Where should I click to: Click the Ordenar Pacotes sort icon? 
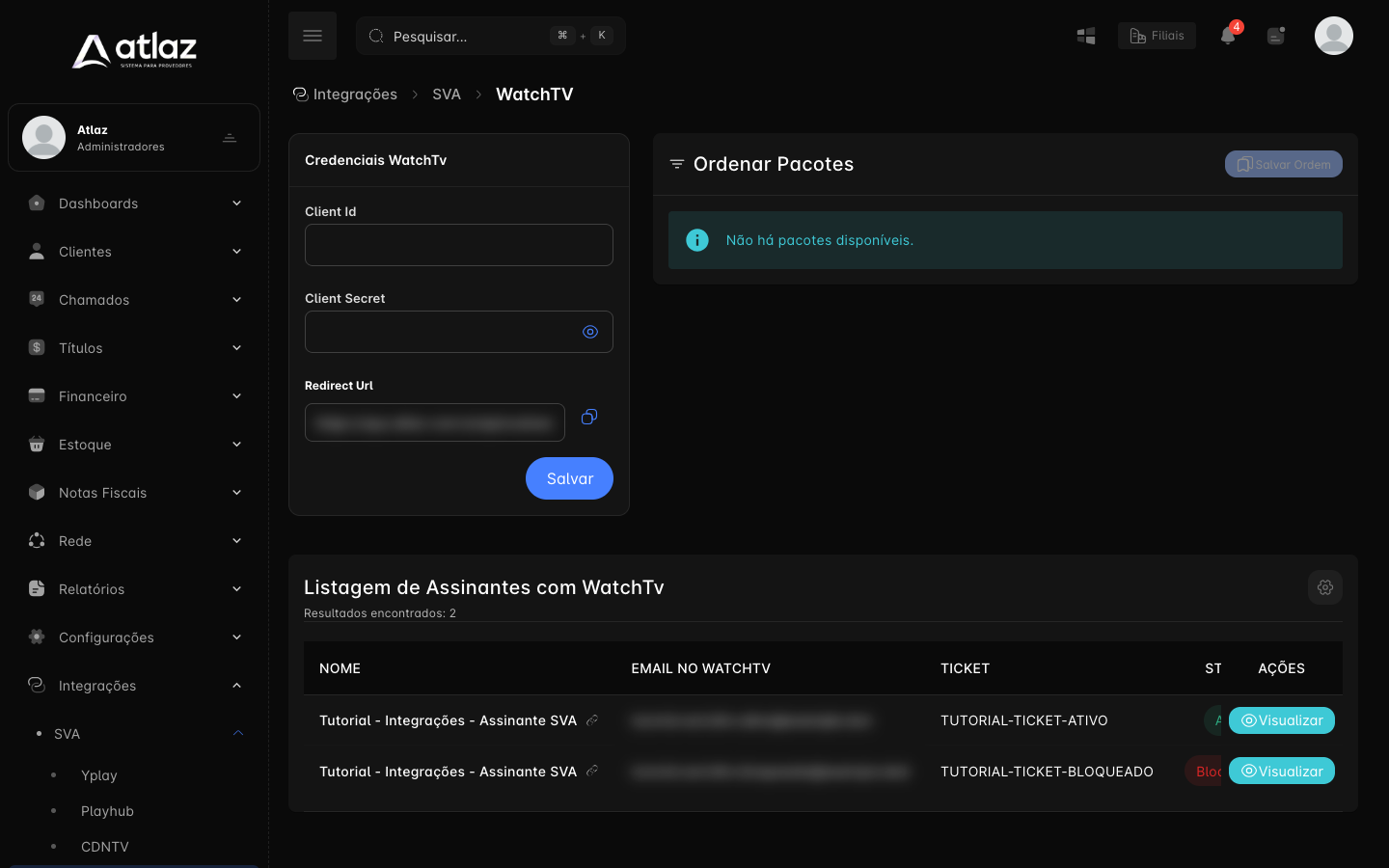pos(677,164)
